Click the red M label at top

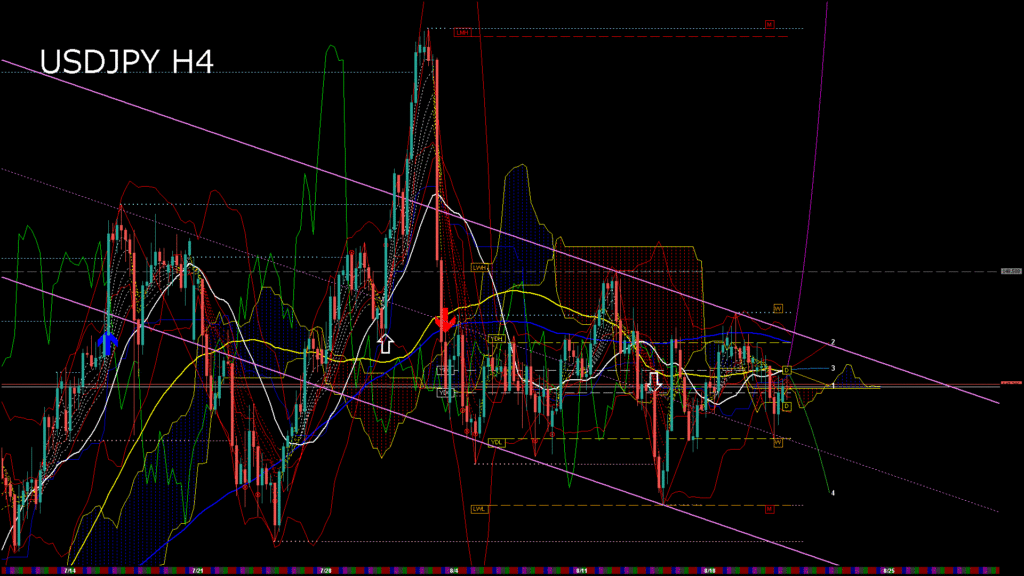(x=770, y=24)
